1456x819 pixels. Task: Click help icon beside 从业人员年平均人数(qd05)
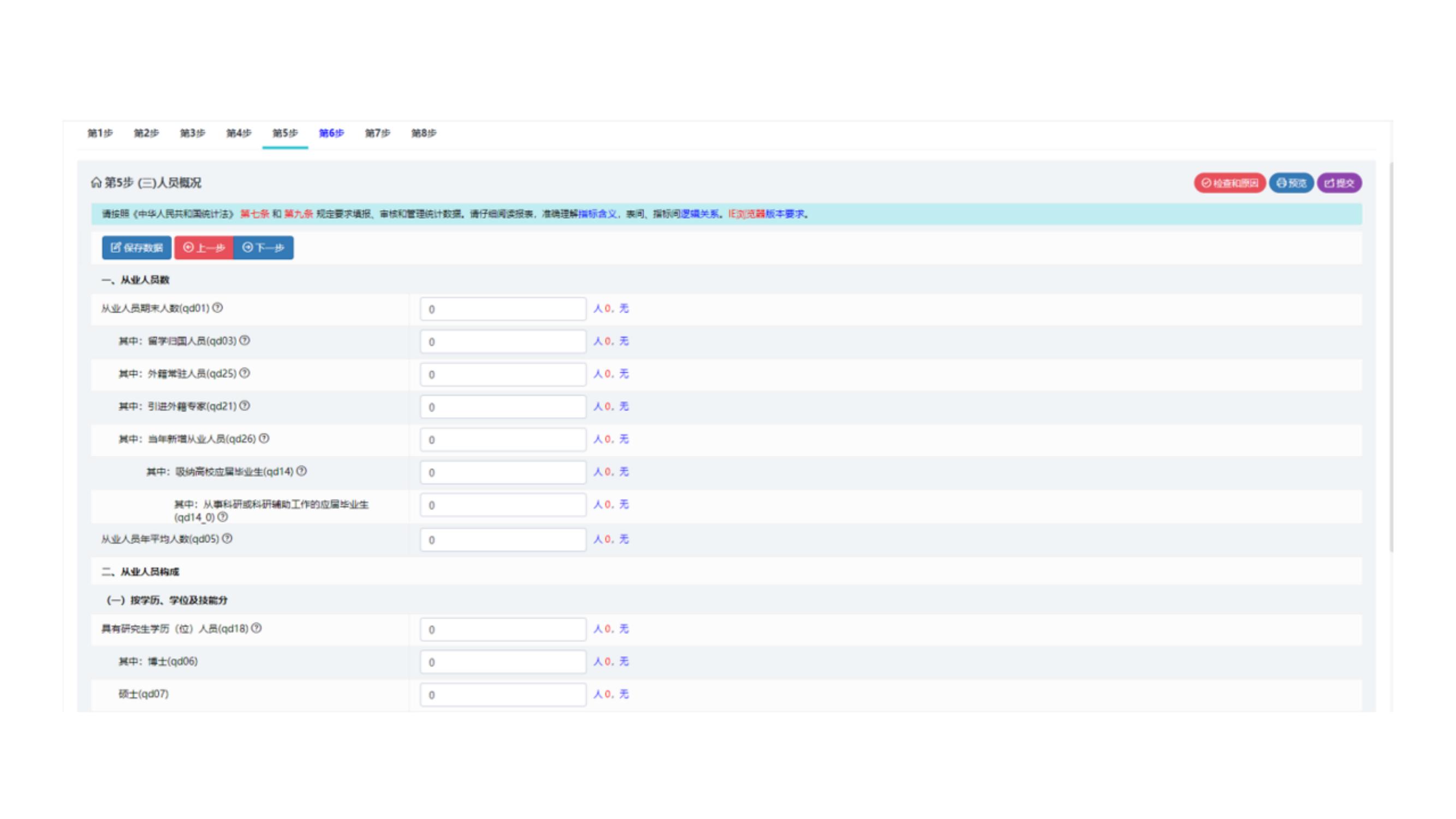pyautogui.click(x=227, y=539)
